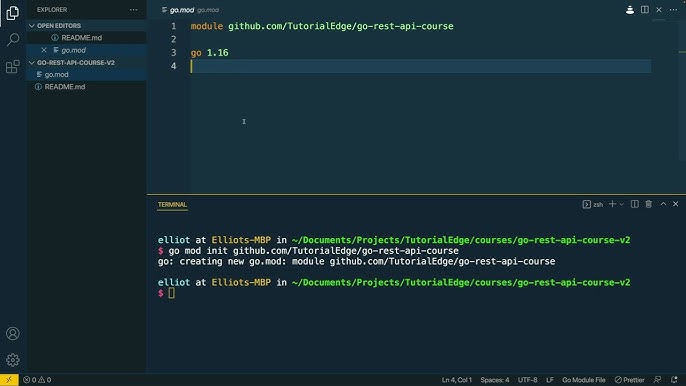Open the Explorer view in the activity bar
This screenshot has height=386, width=686.
[12, 13]
